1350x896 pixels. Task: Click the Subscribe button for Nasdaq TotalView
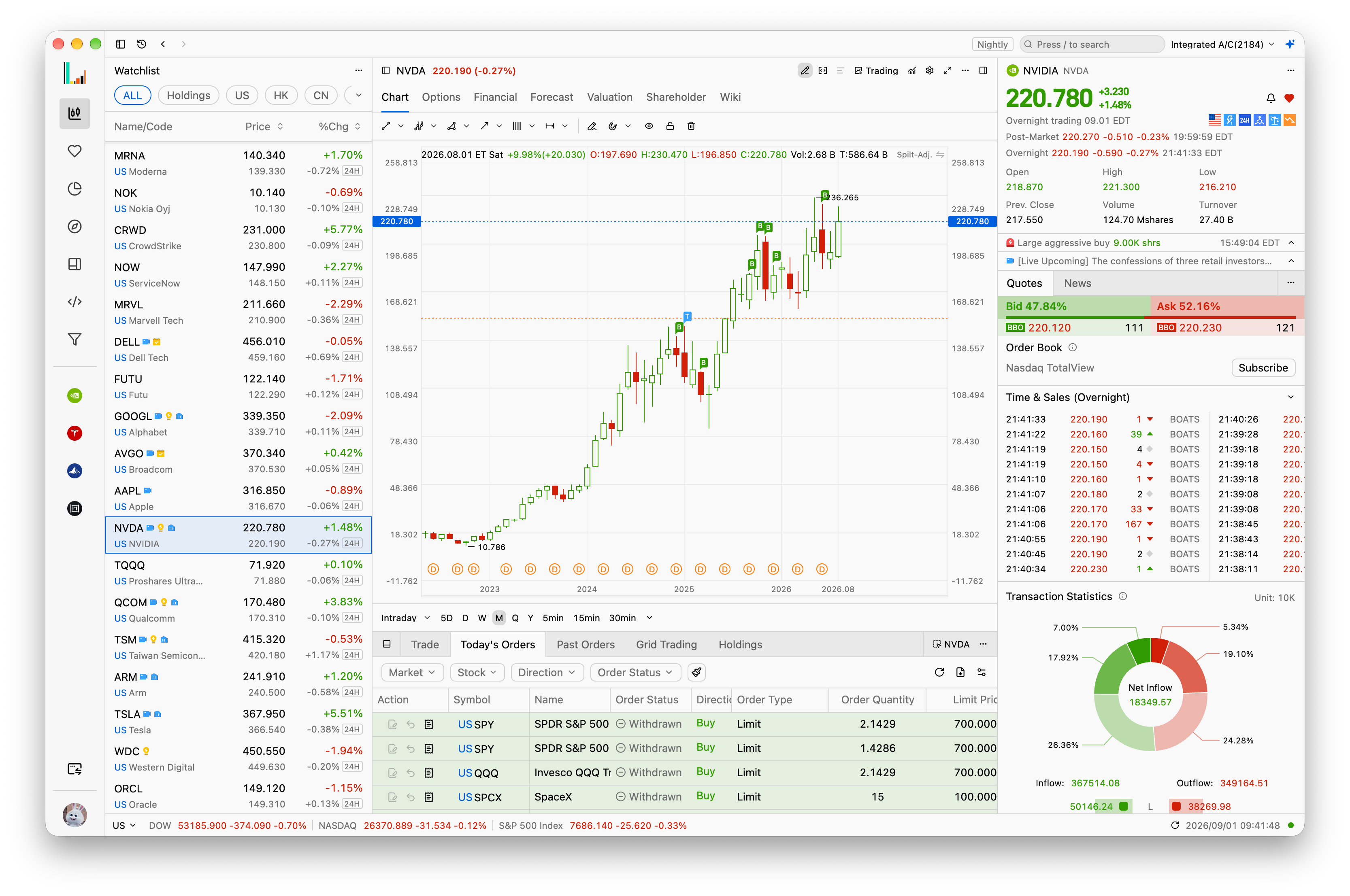coord(1263,368)
